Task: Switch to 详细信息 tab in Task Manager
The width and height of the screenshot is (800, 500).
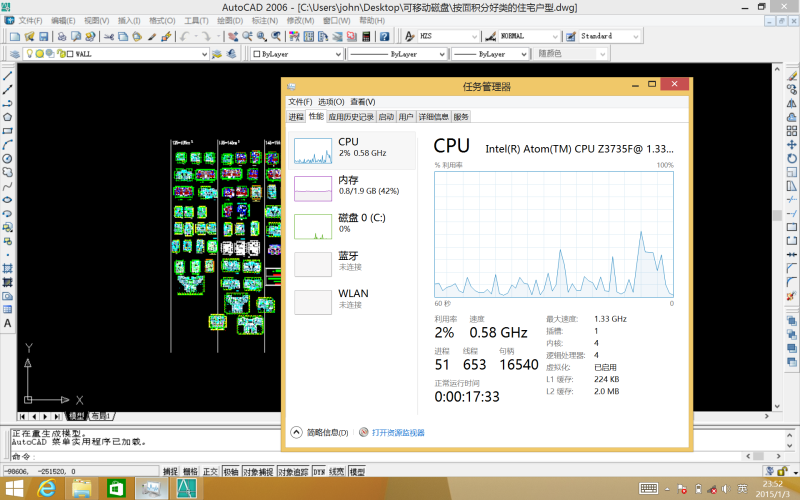Action: coord(433,117)
